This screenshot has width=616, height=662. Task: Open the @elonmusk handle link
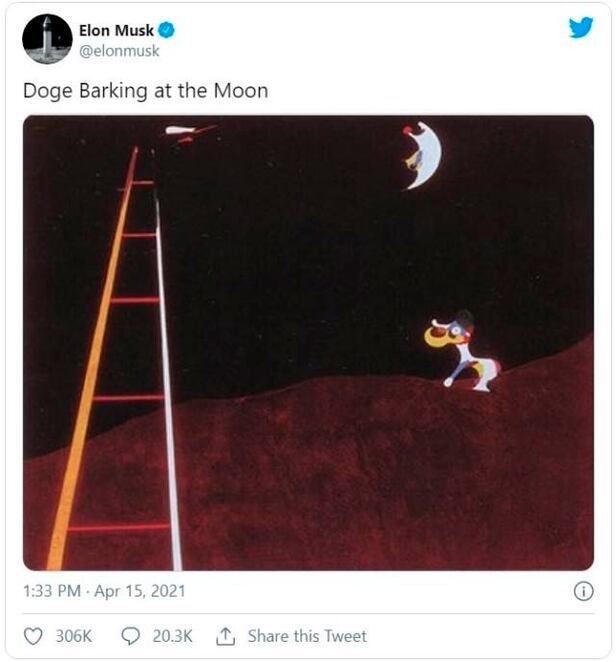point(118,51)
